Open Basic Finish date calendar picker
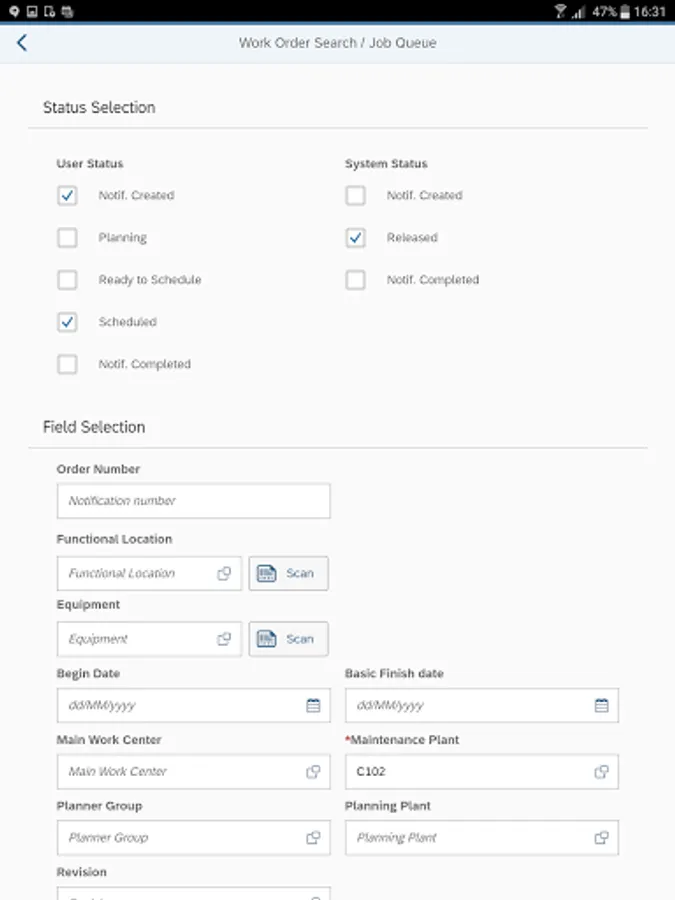Screen dimensions: 675x900 (x=601, y=705)
